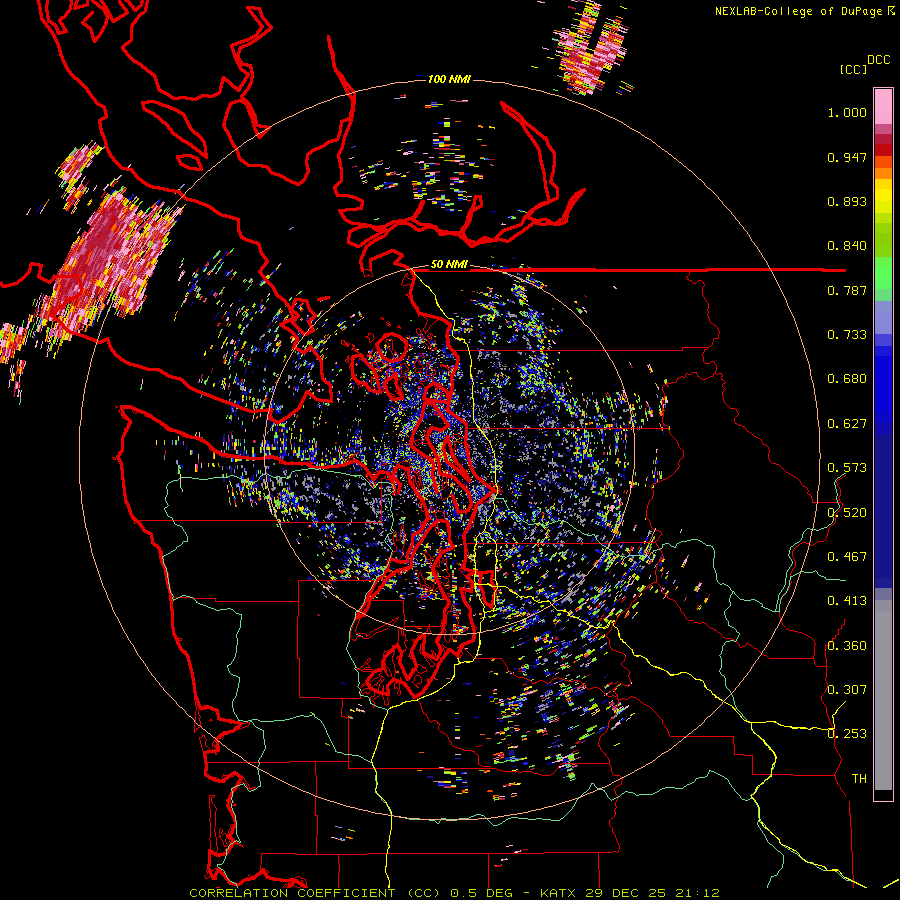Click the pink echo cluster beyond 100 NMI north
Viewport: 900px width, 900px height.
tap(591, 49)
